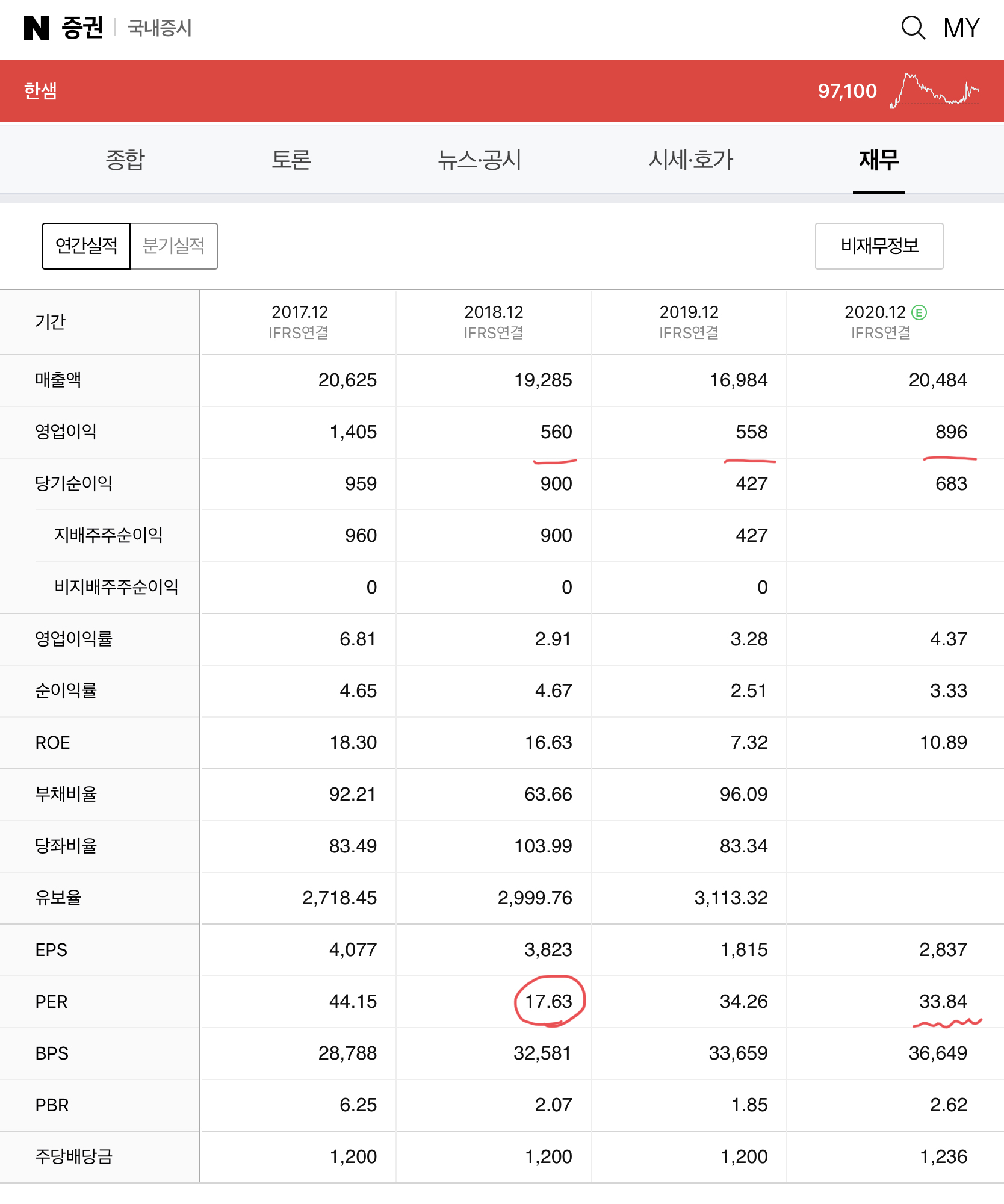Tap the circled PER value 17.63

point(548,1001)
